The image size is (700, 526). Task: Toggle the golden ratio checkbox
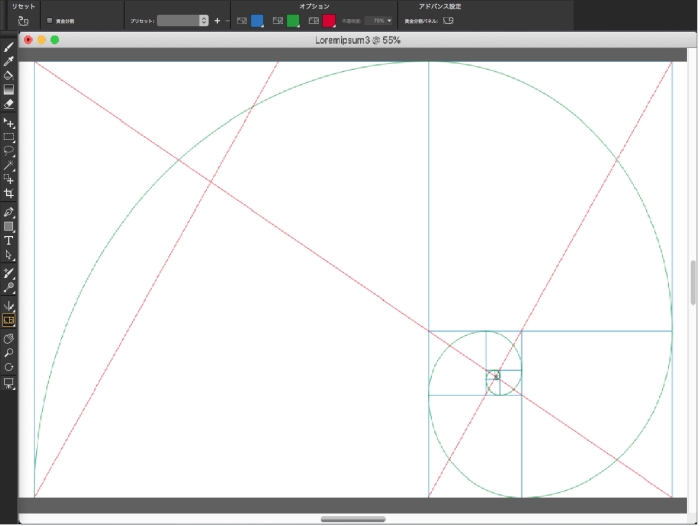[50, 20]
